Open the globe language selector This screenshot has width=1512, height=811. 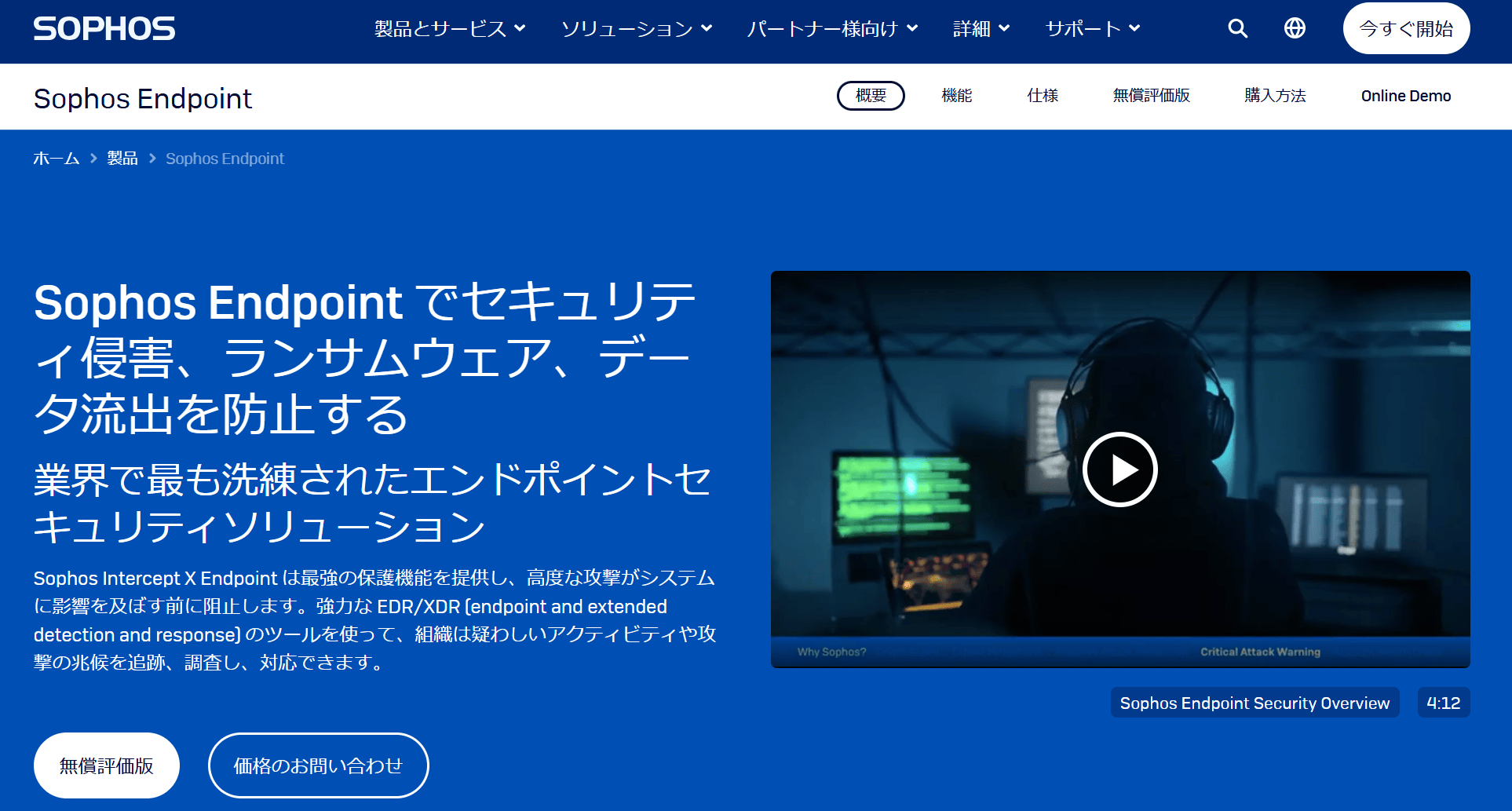tap(1295, 28)
